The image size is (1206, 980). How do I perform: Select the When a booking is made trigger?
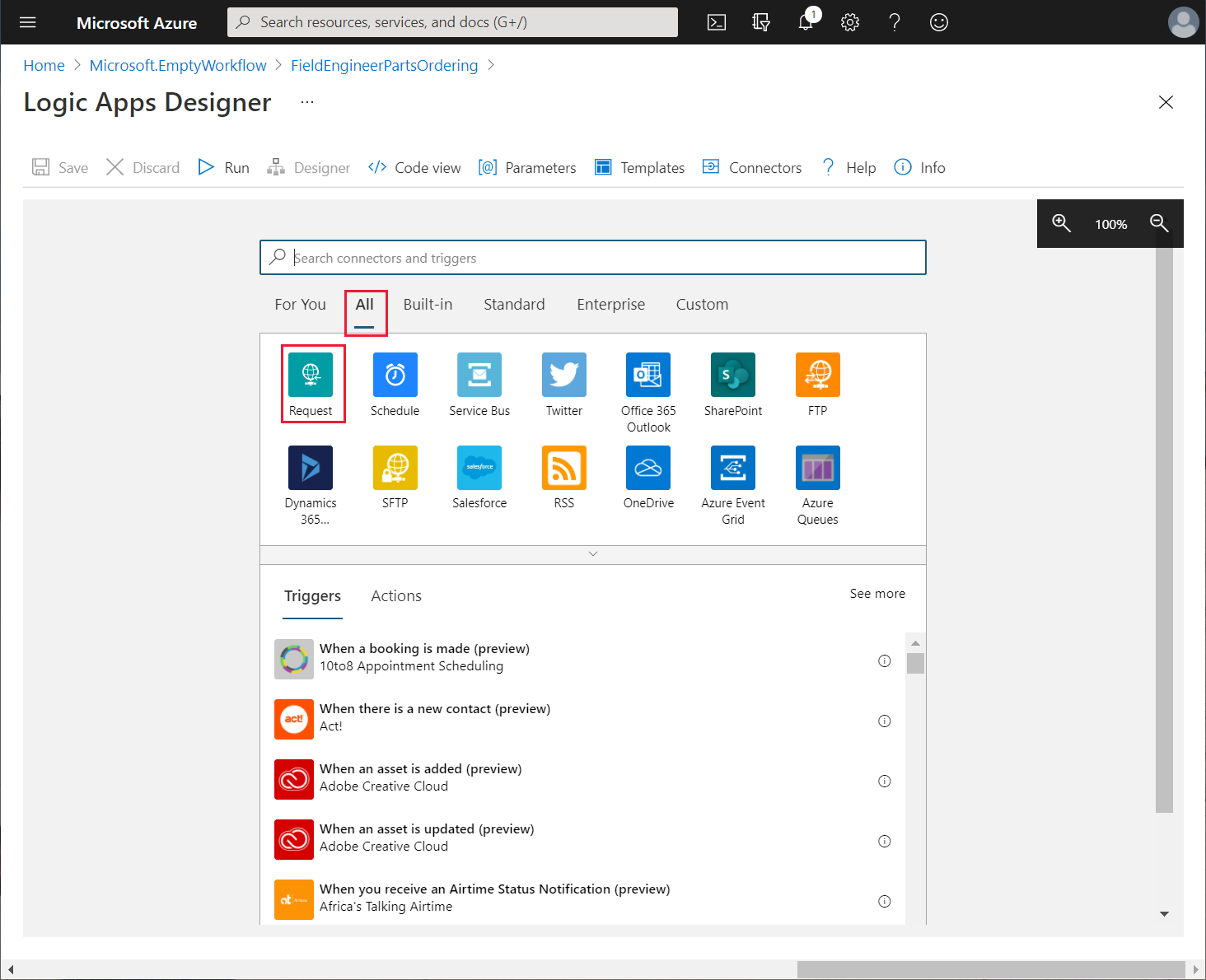click(582, 658)
